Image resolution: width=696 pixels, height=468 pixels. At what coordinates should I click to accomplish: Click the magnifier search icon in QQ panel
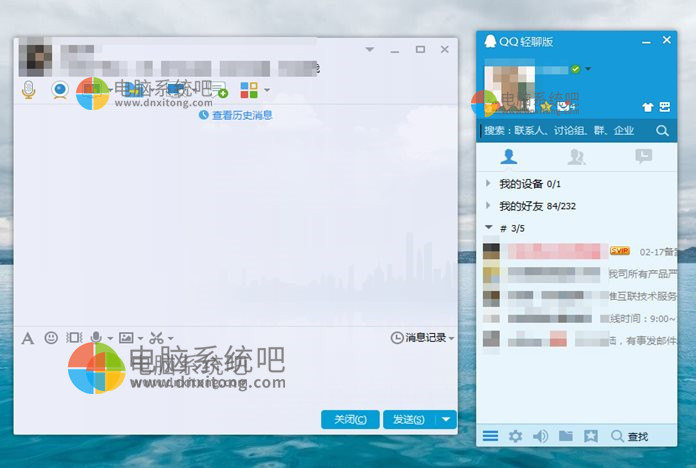tap(662, 131)
